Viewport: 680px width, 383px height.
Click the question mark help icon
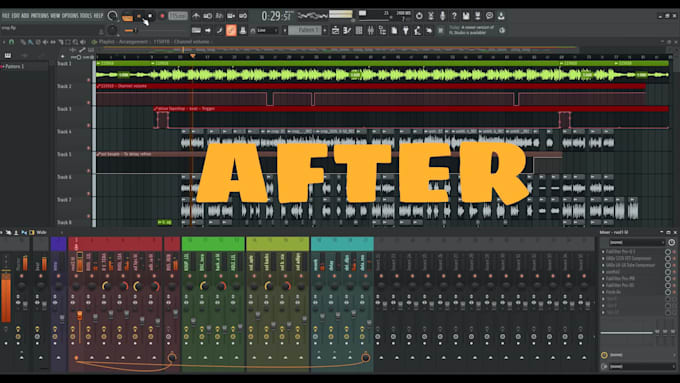454,16
